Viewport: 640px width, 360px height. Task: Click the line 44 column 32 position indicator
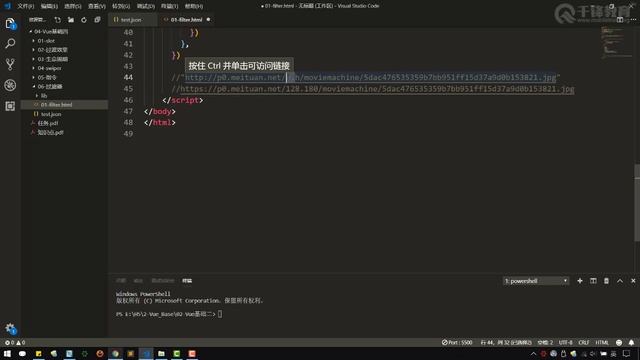tap(506, 342)
